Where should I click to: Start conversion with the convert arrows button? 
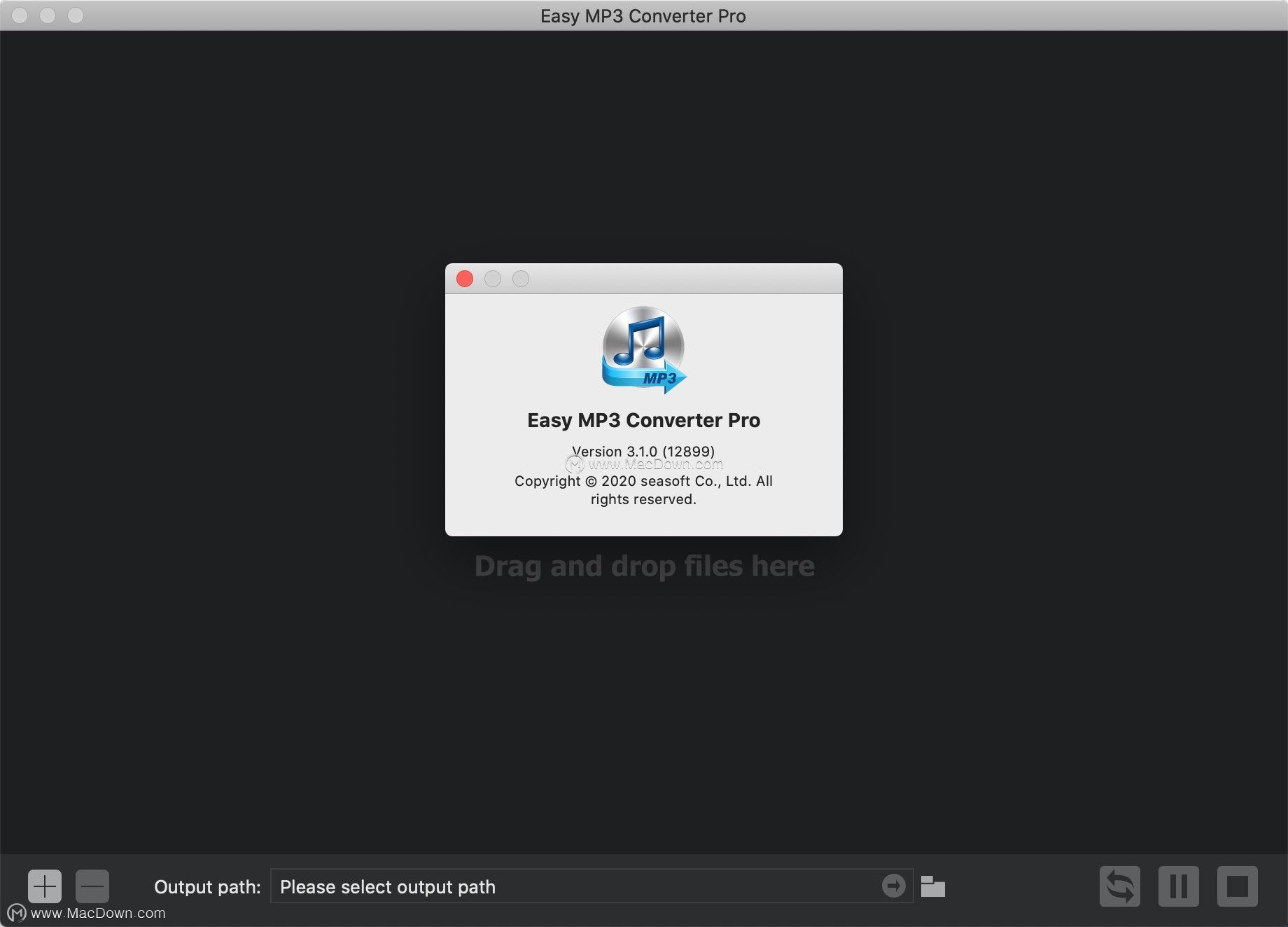click(1120, 886)
